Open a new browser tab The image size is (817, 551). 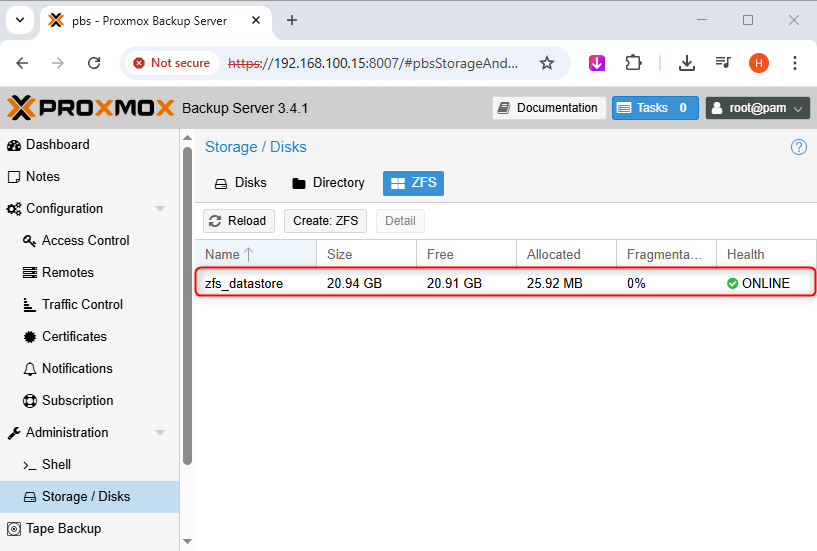(292, 20)
